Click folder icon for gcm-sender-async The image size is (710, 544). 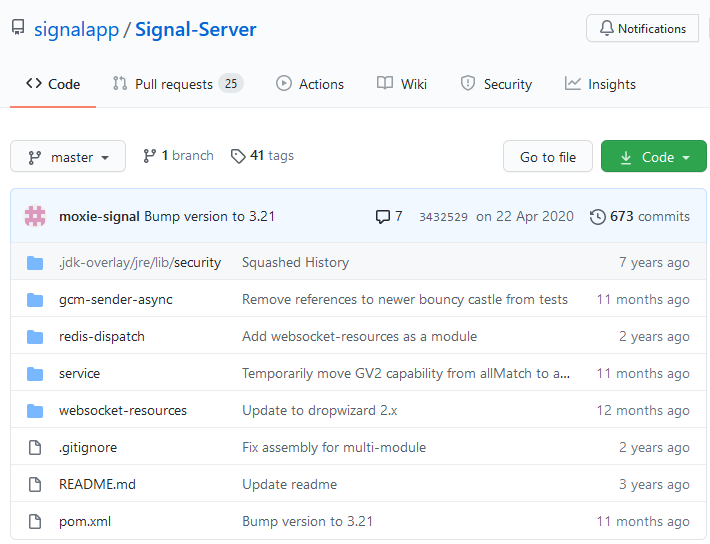pyautogui.click(x=35, y=300)
